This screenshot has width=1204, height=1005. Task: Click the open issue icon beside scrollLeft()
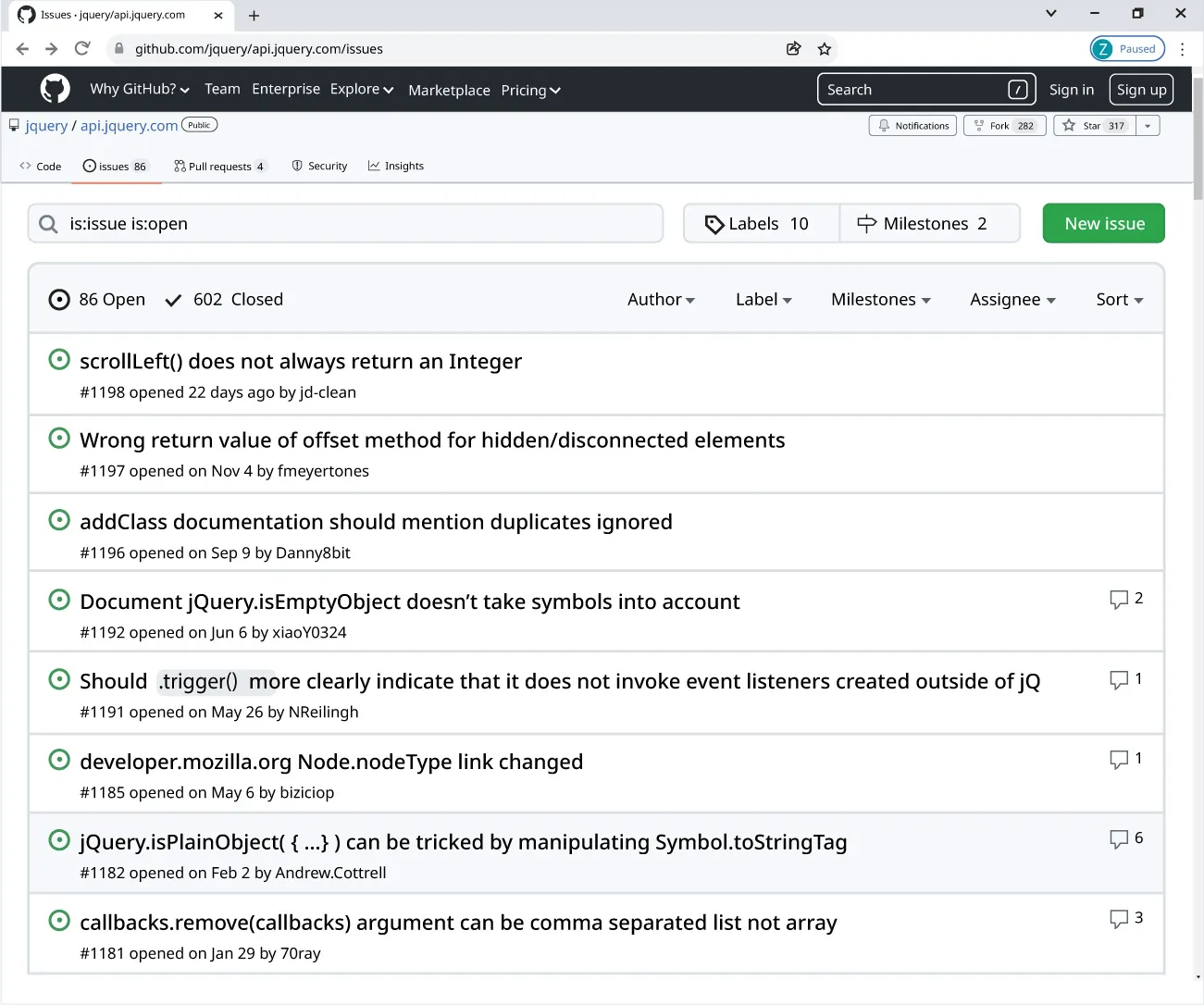[59, 359]
